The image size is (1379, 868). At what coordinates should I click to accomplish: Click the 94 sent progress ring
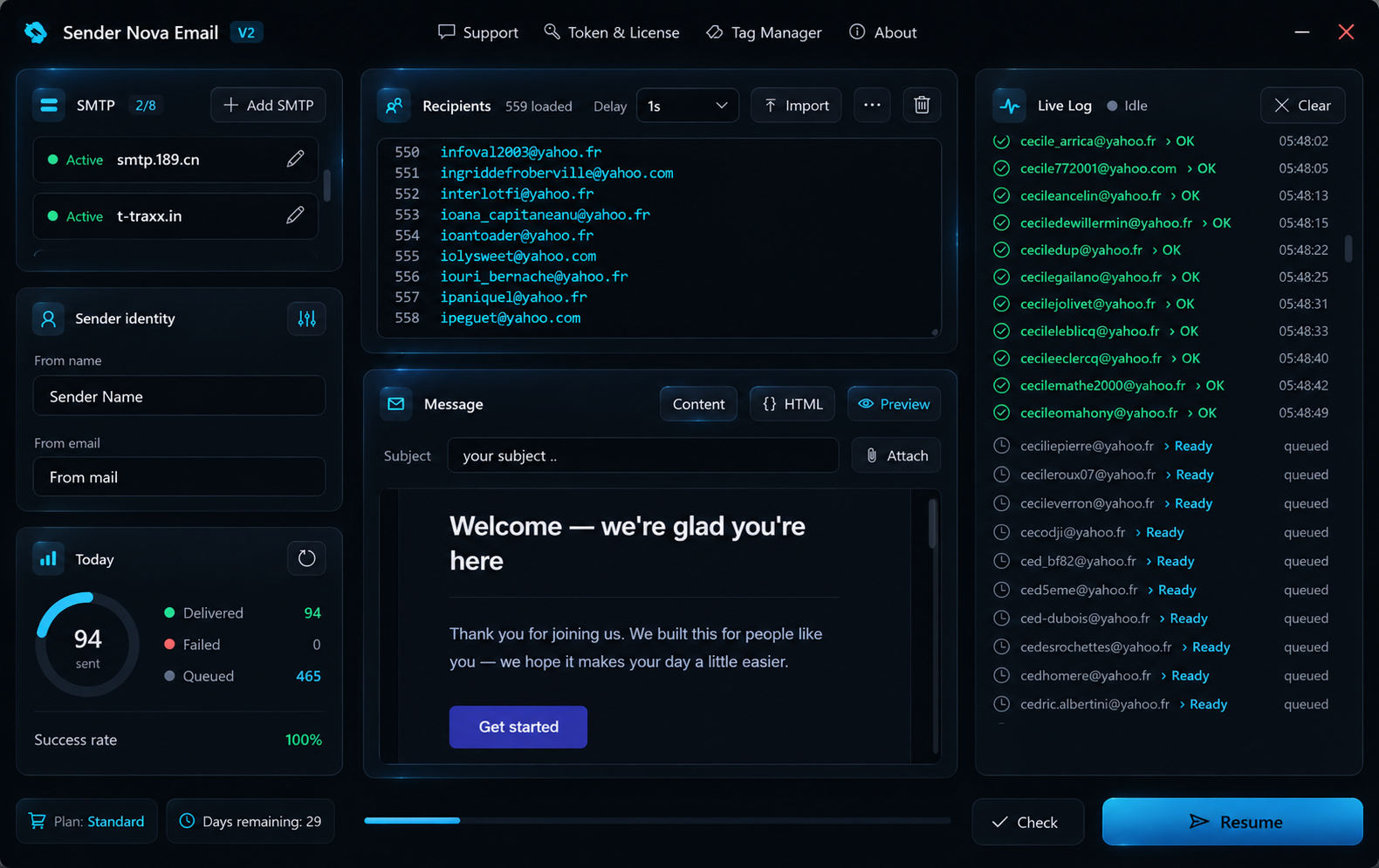[x=87, y=645]
